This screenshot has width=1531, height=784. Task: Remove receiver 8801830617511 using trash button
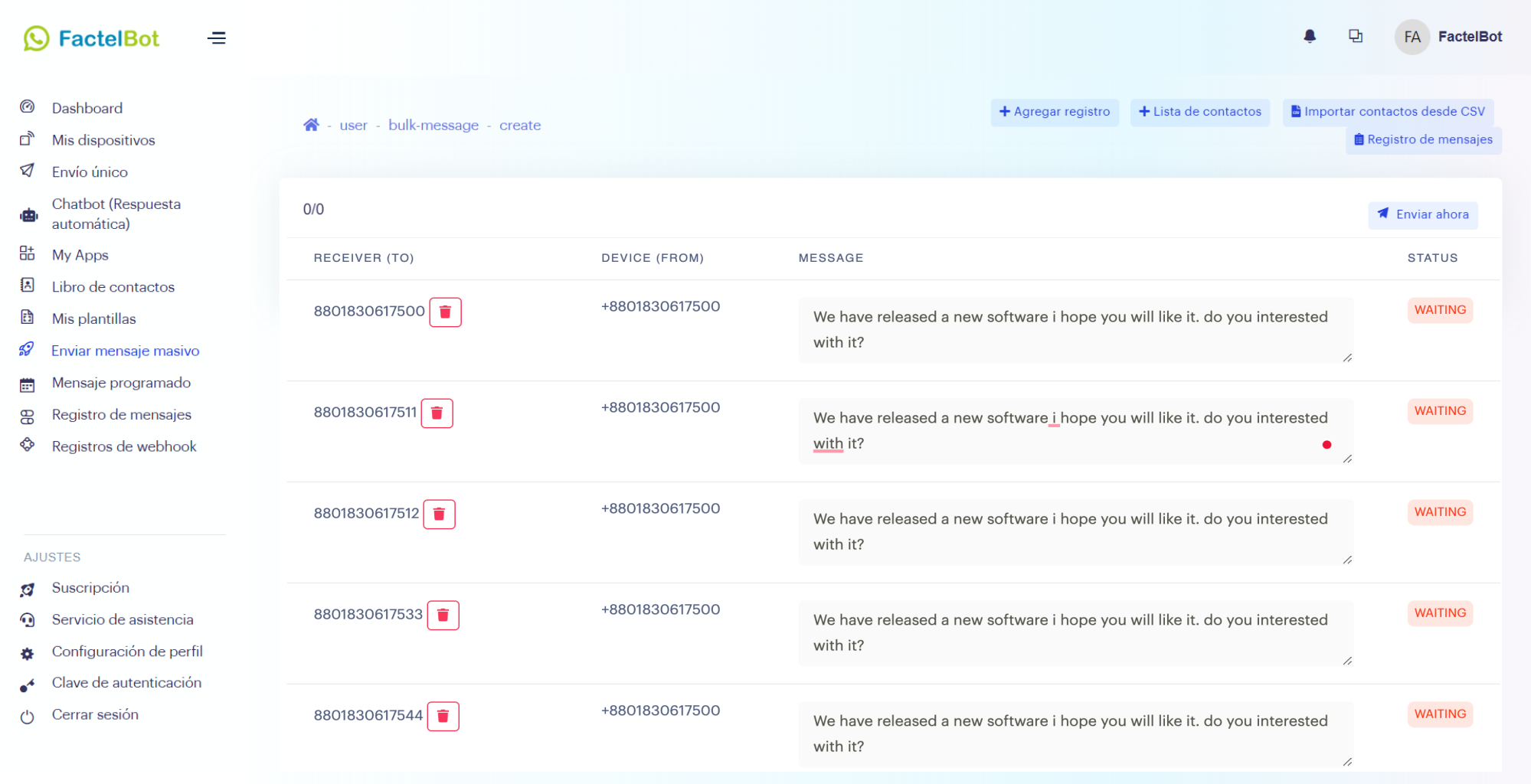pyautogui.click(x=437, y=413)
